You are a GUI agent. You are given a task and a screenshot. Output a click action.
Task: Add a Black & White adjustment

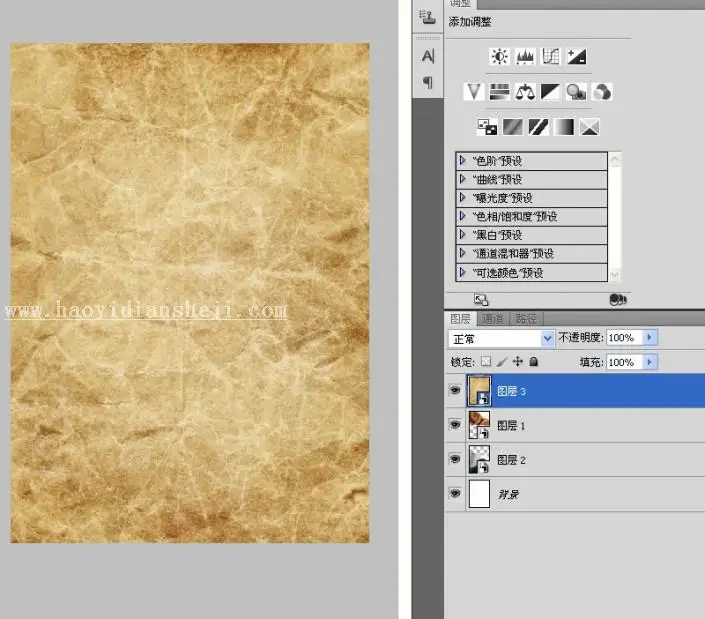pyautogui.click(x=550, y=92)
